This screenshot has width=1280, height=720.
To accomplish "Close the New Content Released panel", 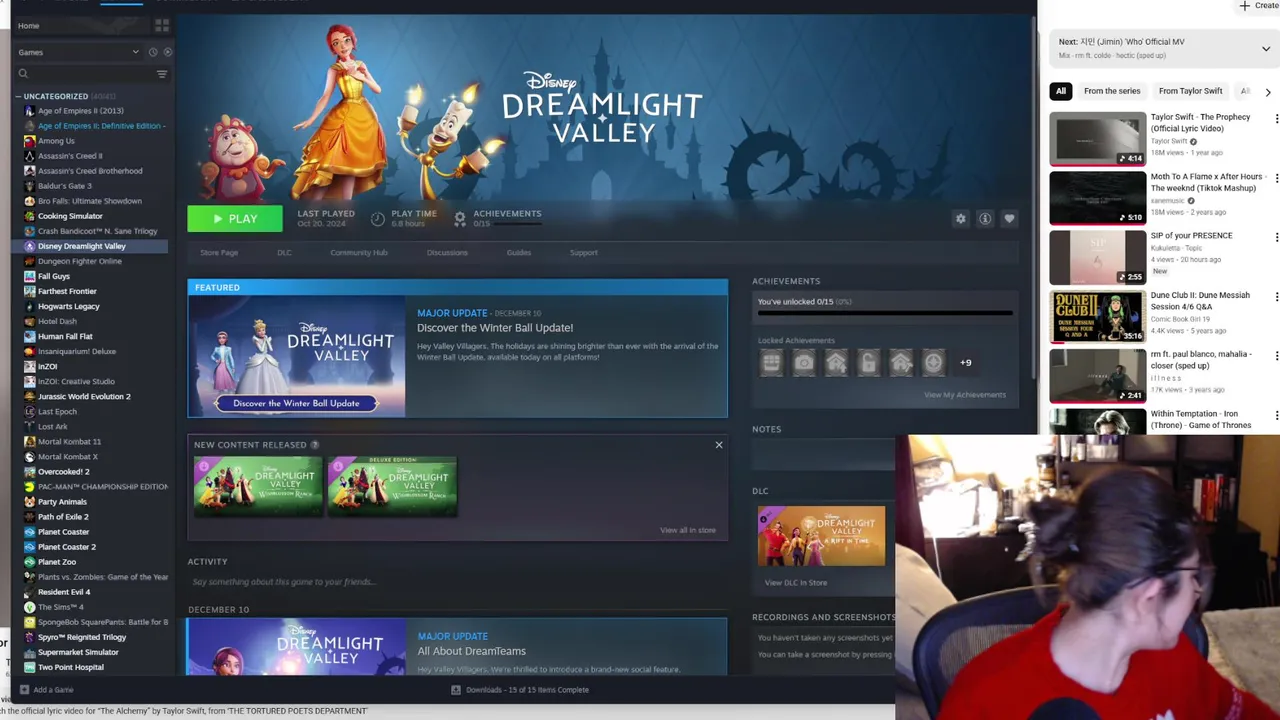I will (x=719, y=445).
